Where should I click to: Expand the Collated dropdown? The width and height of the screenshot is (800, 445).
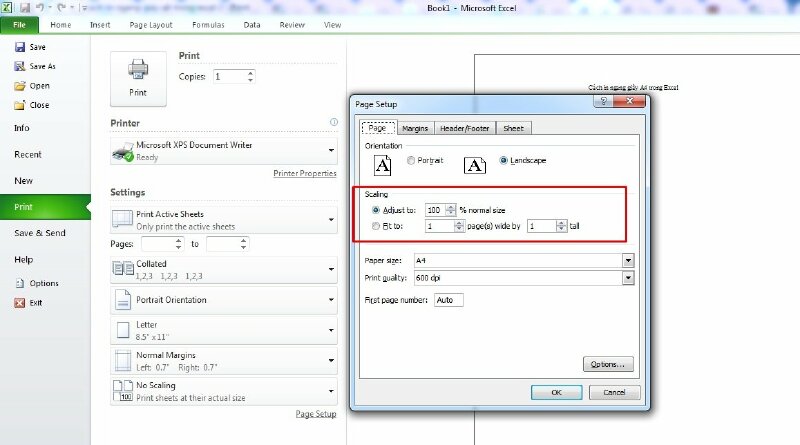tap(331, 269)
